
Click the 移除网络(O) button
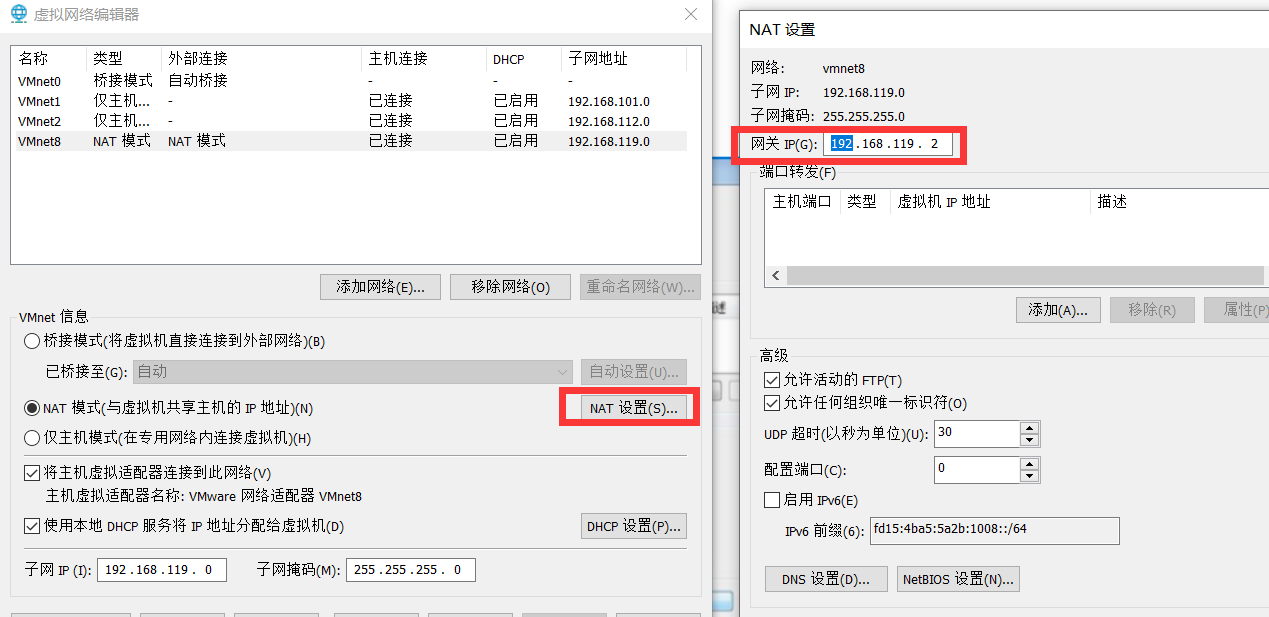pyautogui.click(x=510, y=287)
